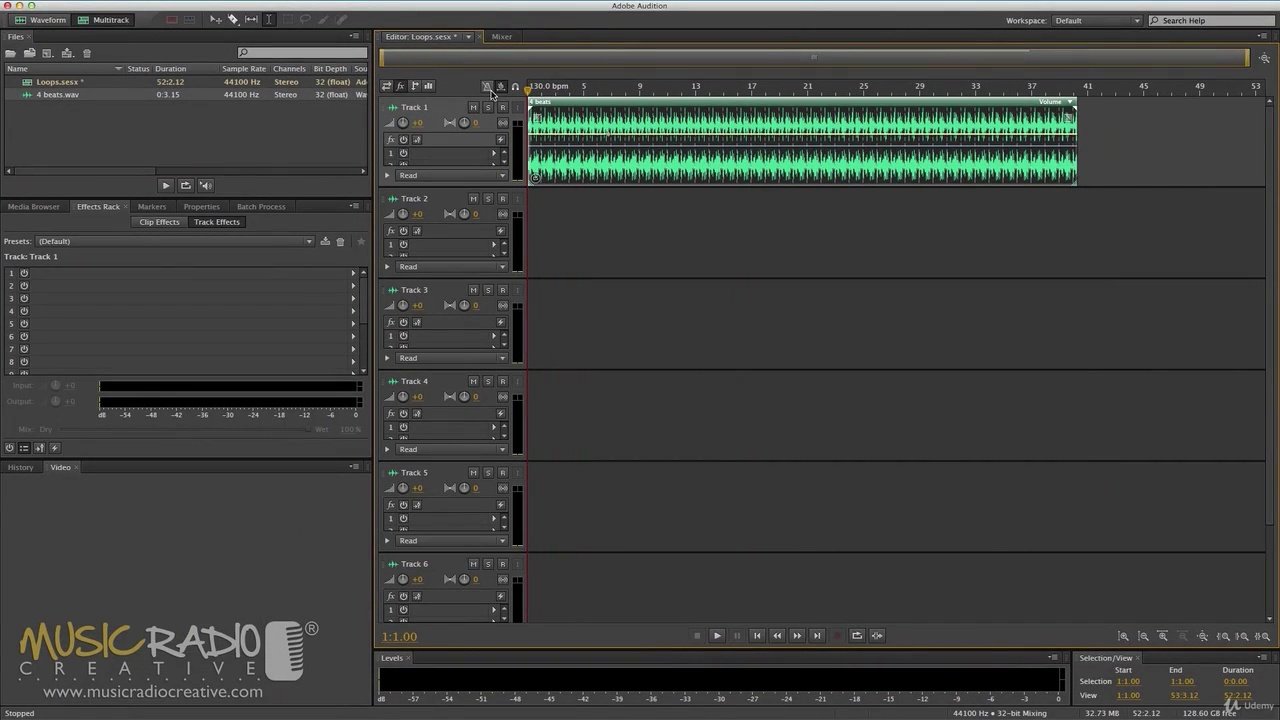Select 4 beats.wav in Files list
The height and width of the screenshot is (720, 1280).
tap(57, 95)
